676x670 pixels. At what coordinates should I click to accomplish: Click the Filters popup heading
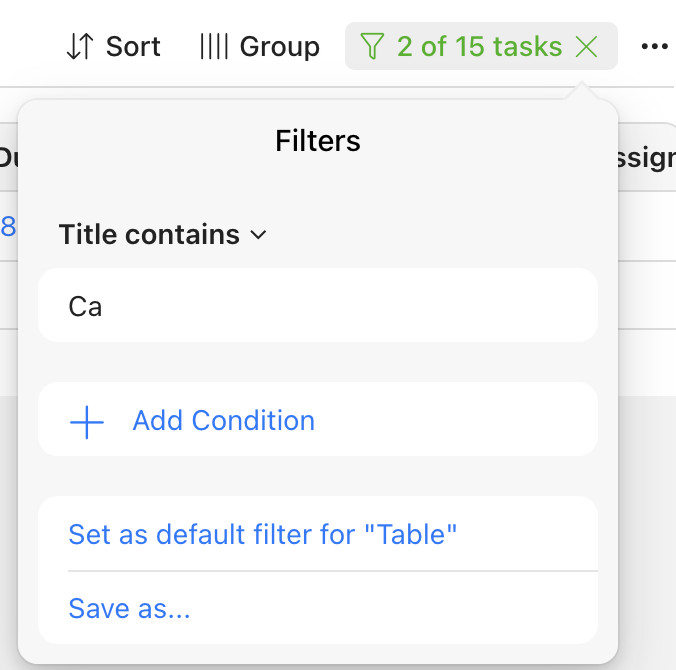pos(317,141)
